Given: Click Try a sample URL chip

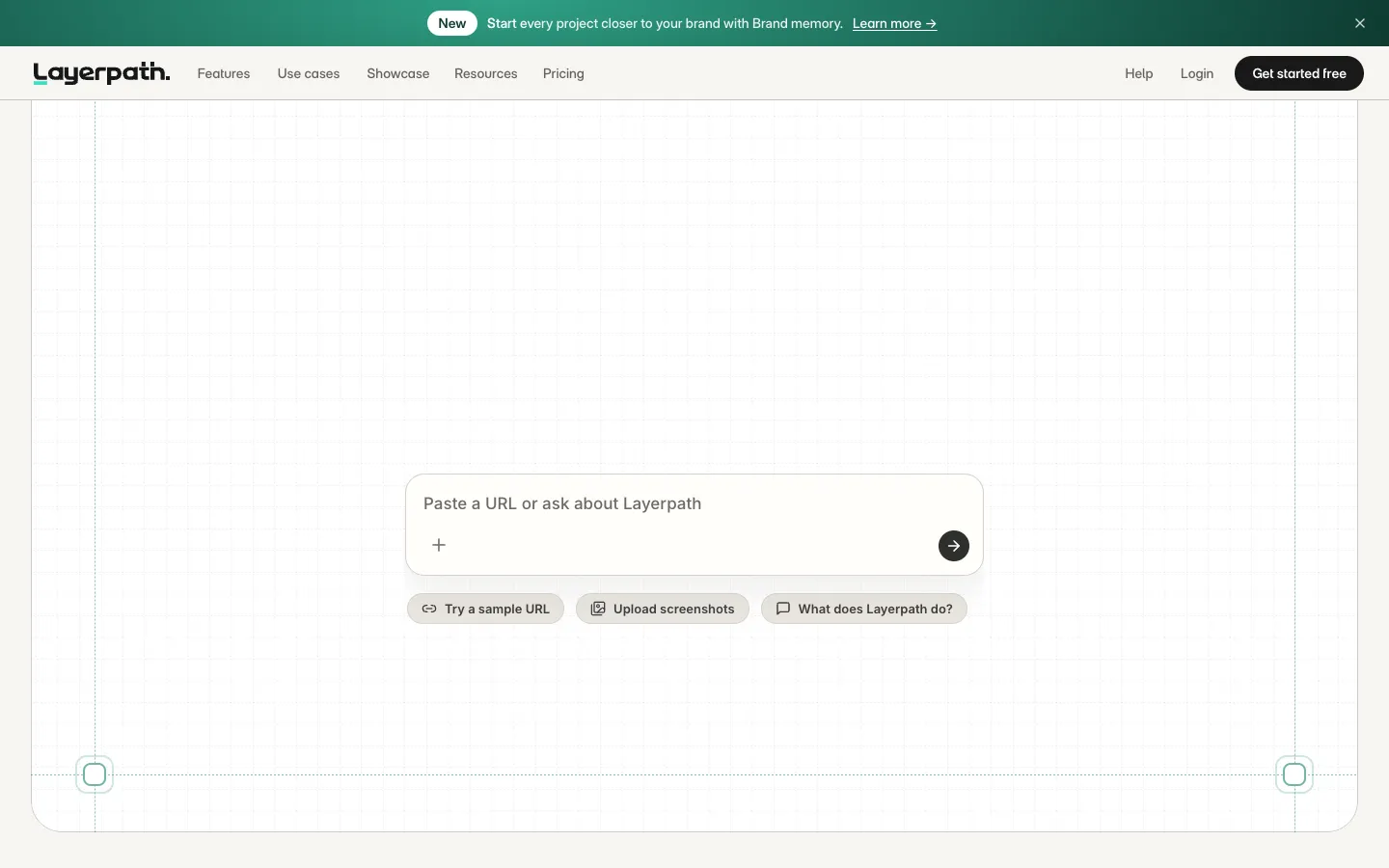Looking at the screenshot, I should (x=485, y=609).
